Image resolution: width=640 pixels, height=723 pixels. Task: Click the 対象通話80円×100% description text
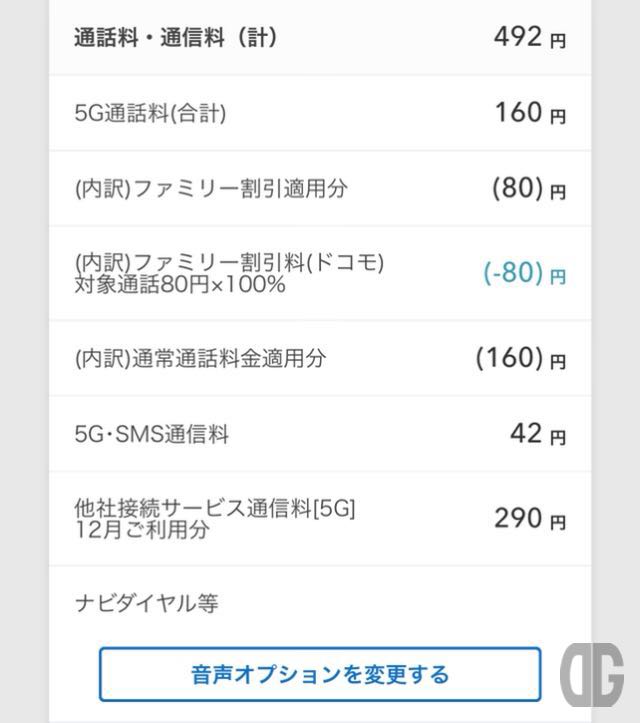click(180, 284)
